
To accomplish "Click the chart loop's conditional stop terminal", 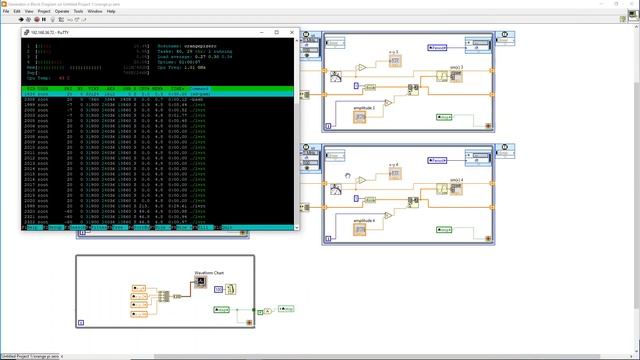I will click(249, 322).
